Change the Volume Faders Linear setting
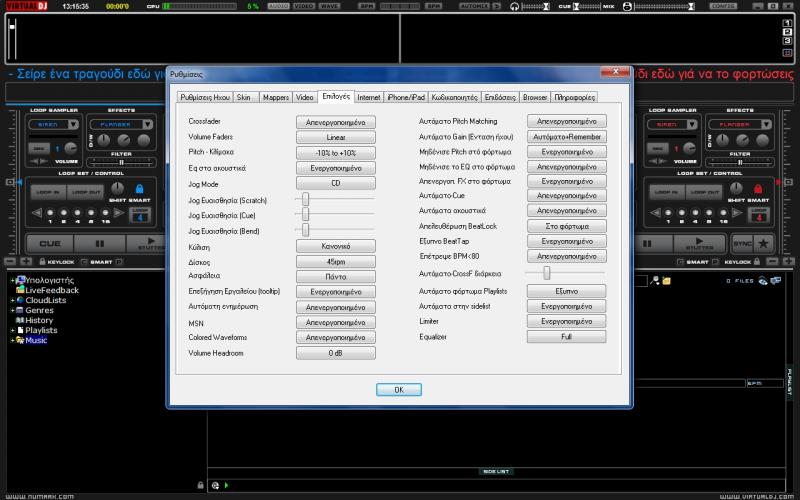The width and height of the screenshot is (800, 500). (x=336, y=138)
